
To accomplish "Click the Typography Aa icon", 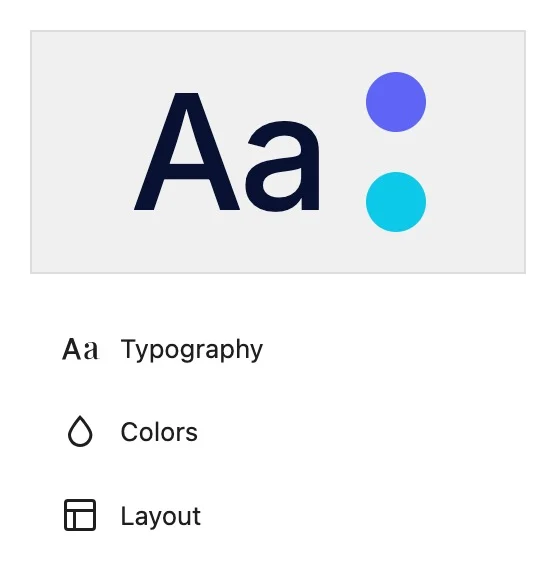I will coord(80,349).
